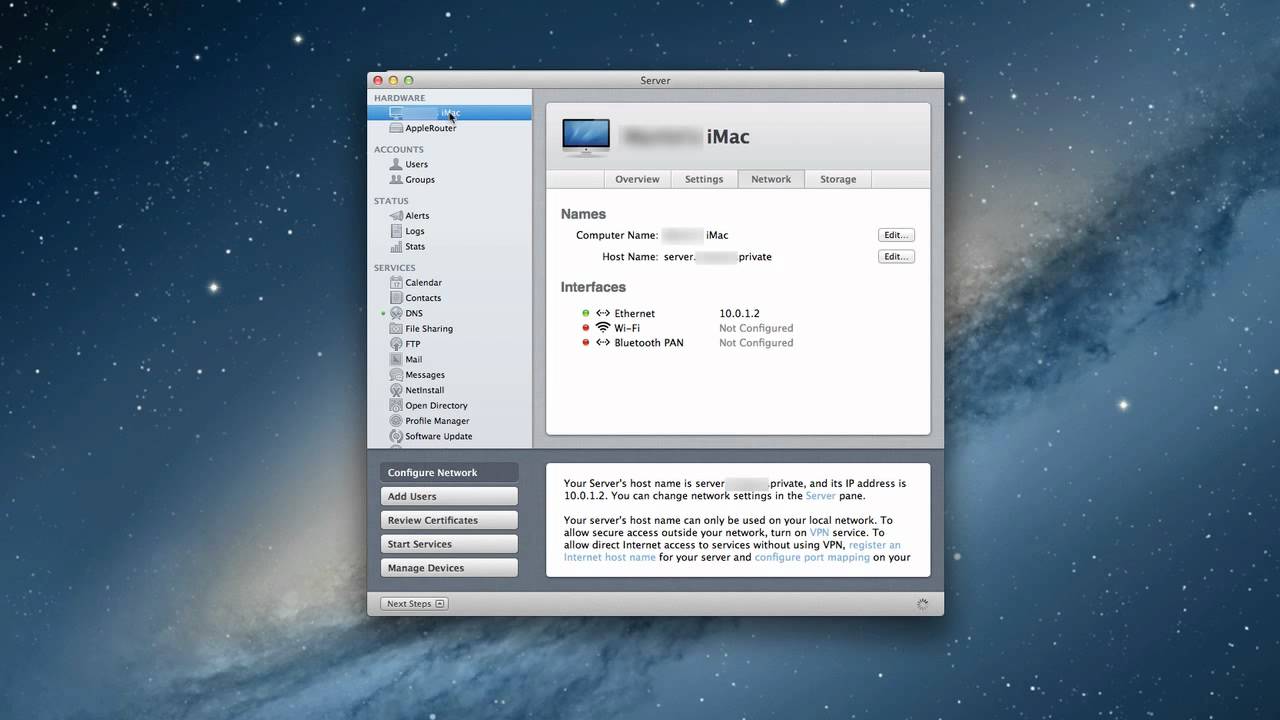Screen dimensions: 1280x720
Task: Follow the configure port mapping link
Action: click(812, 558)
